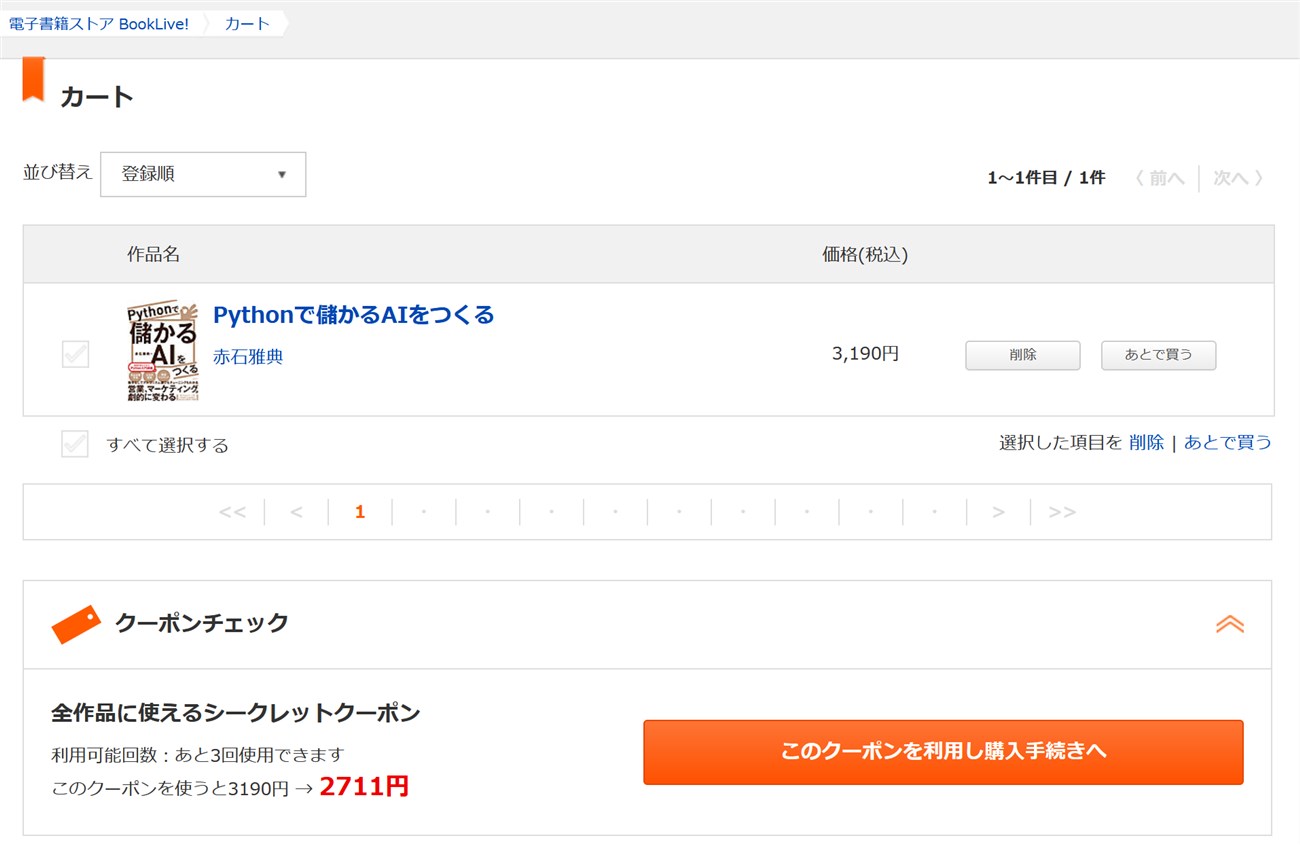Click the single right arrow pagination icon
Viewport: 1300px width, 846px height.
click(998, 512)
